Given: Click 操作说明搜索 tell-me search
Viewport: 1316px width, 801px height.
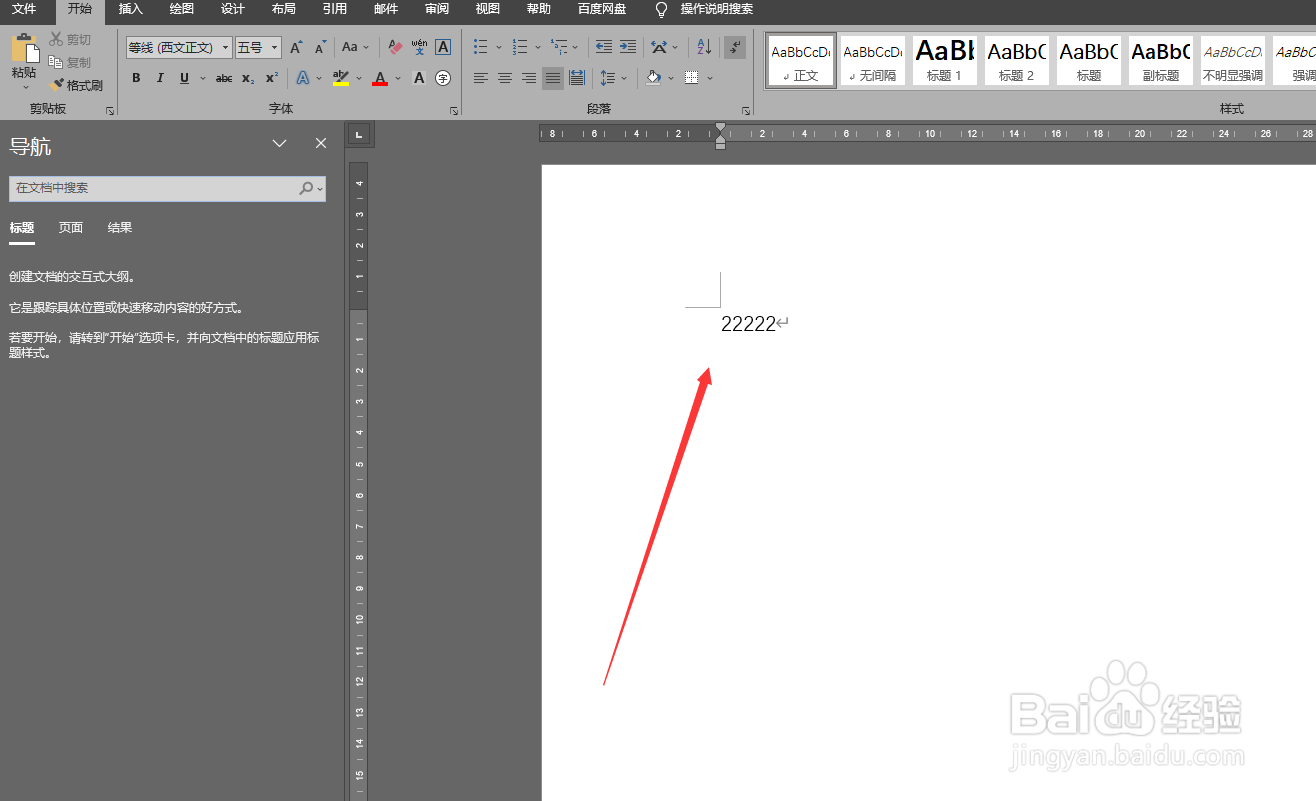Looking at the screenshot, I should [x=716, y=9].
